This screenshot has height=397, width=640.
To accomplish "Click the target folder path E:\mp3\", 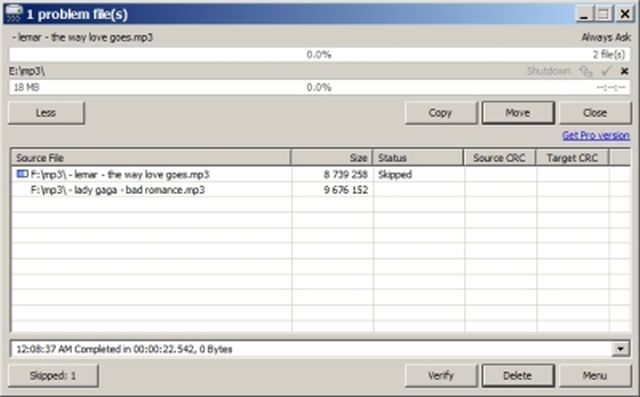I will coord(27,71).
